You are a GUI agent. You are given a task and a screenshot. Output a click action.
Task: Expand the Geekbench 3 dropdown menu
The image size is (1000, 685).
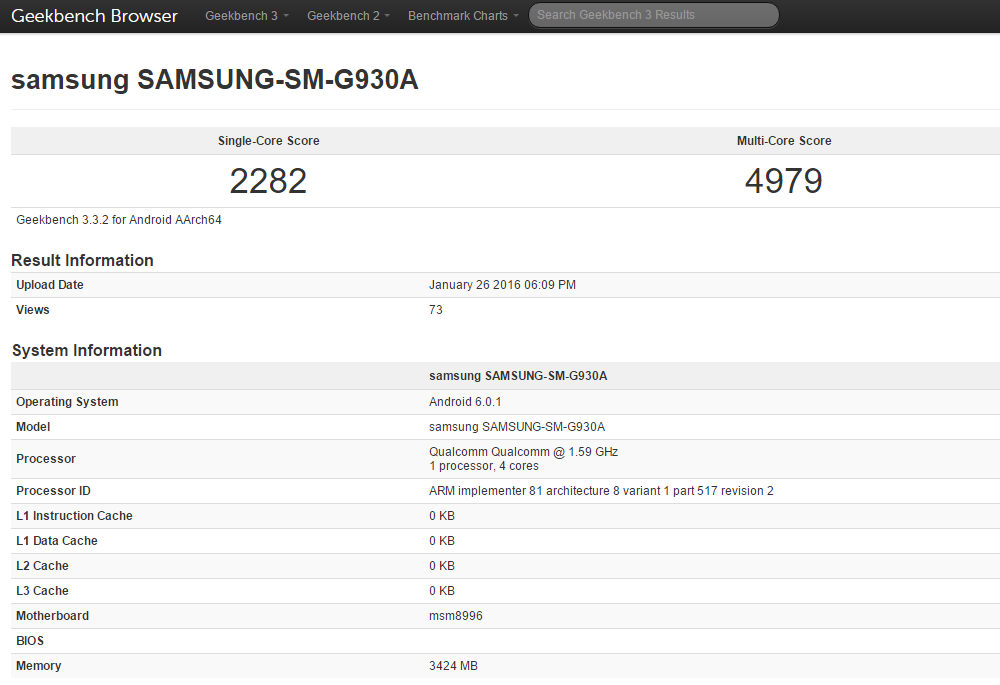(247, 15)
